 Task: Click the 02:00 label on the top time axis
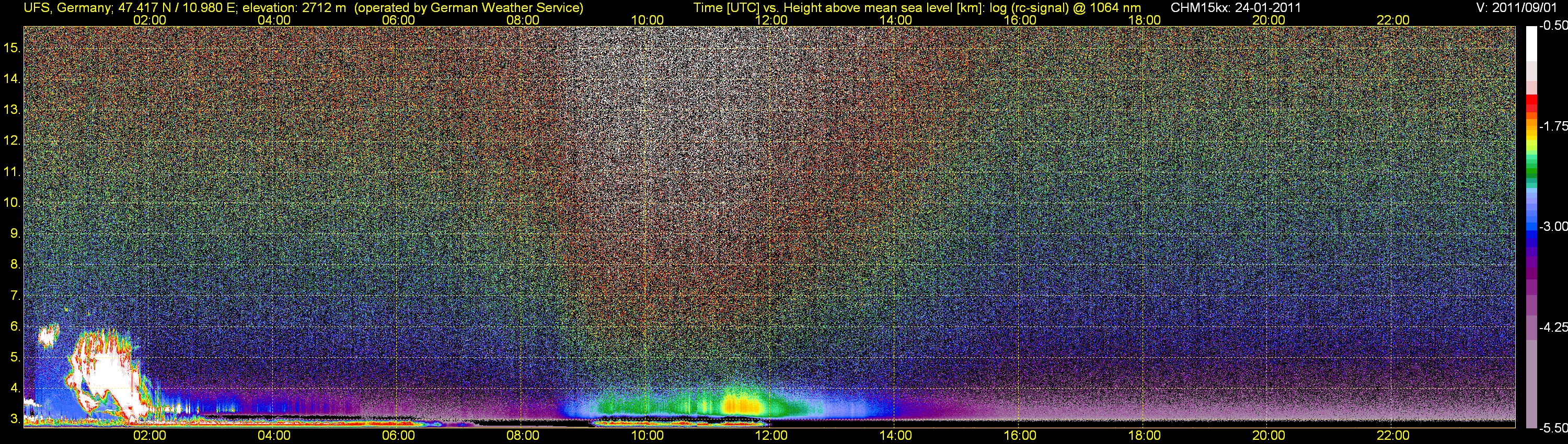tap(149, 20)
